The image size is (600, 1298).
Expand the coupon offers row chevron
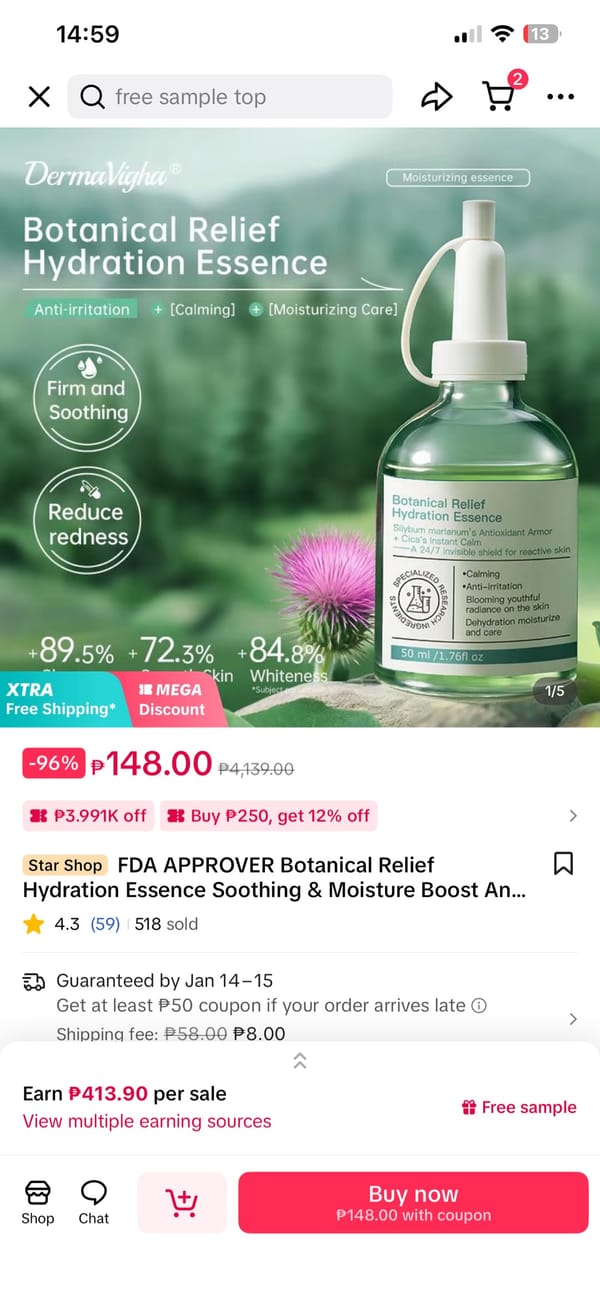click(x=573, y=816)
